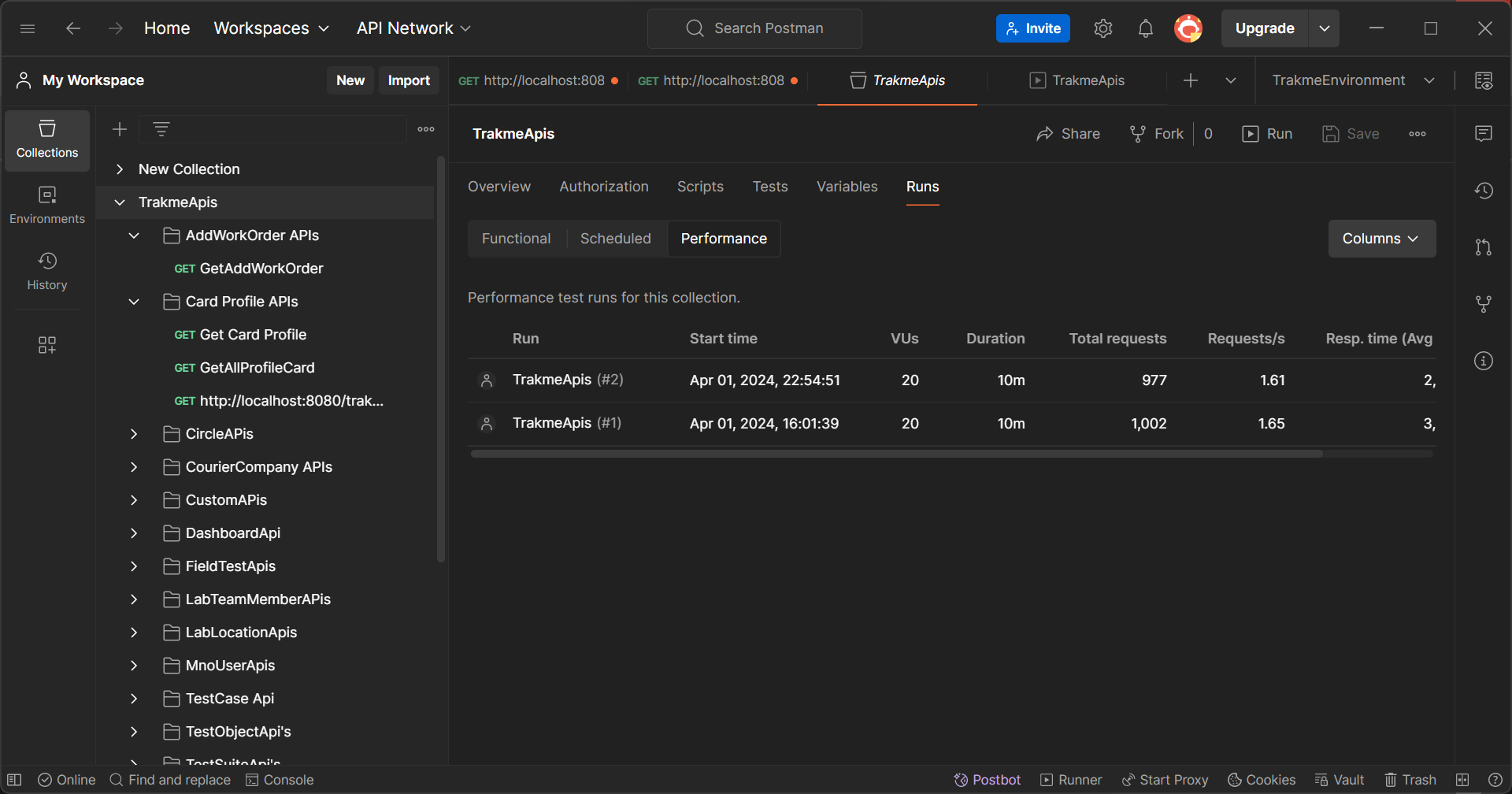Open the user profile avatar
1512x794 pixels.
point(1188,28)
